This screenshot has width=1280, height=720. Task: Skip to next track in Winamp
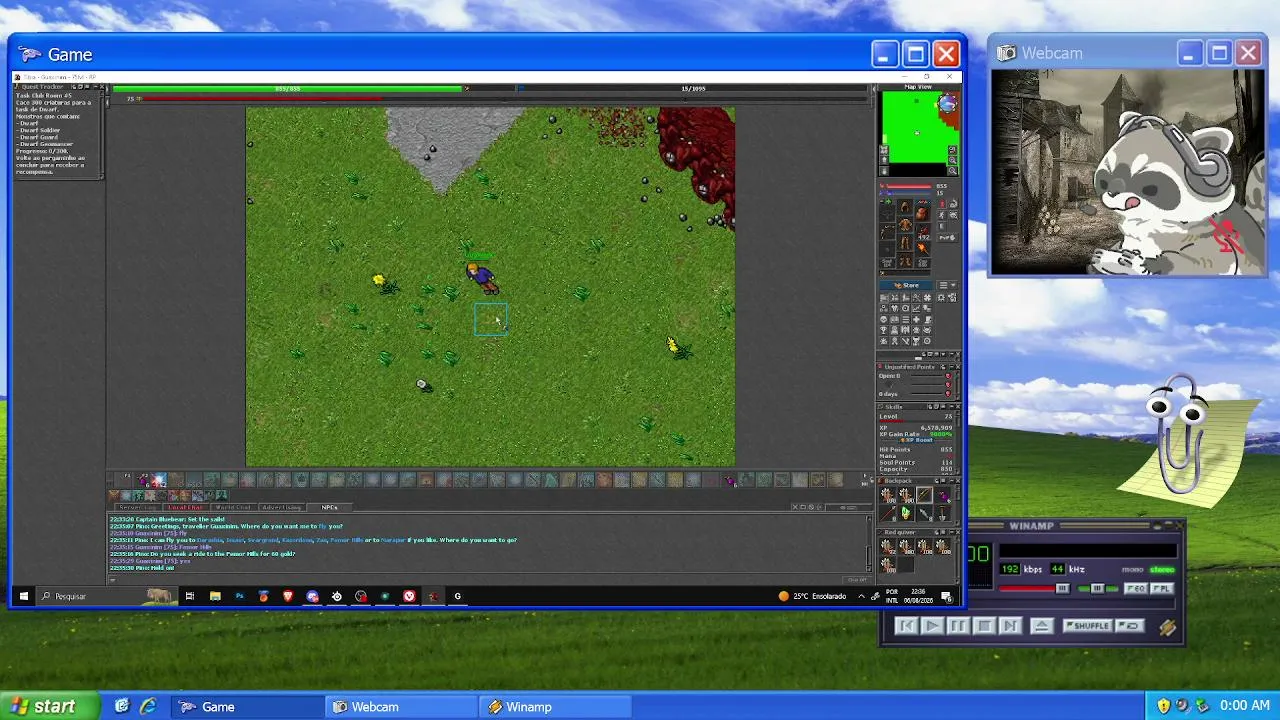click(1010, 626)
